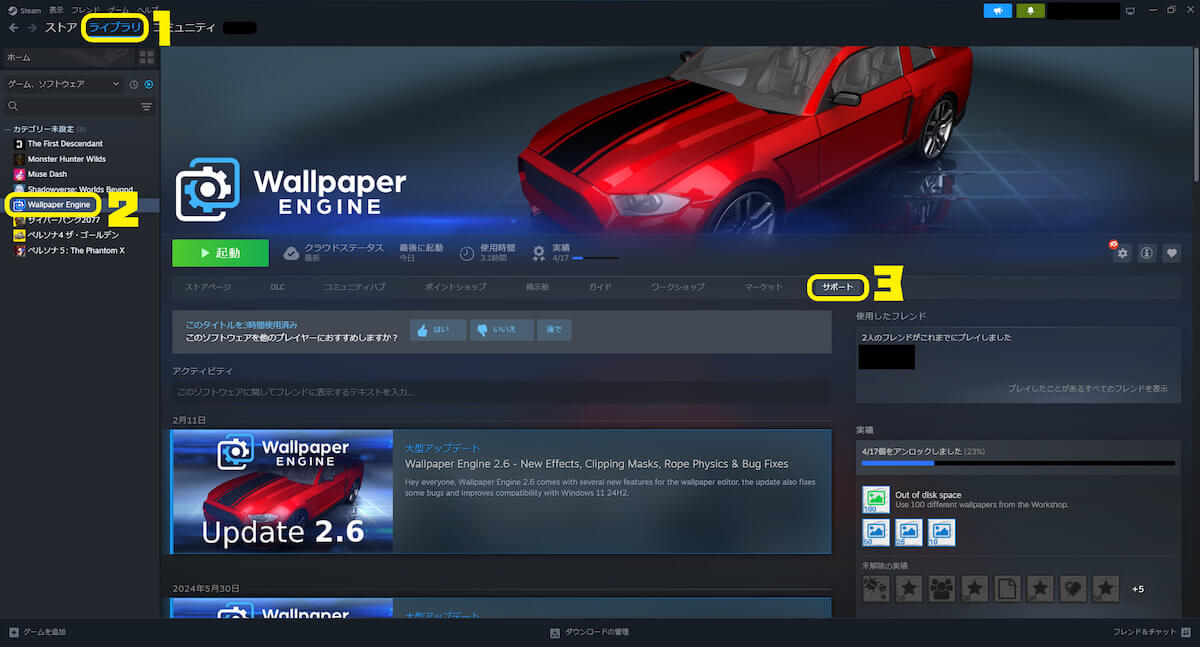The image size is (1200, 647).
Task: Open the 掲示板 tab
Action: click(x=537, y=287)
